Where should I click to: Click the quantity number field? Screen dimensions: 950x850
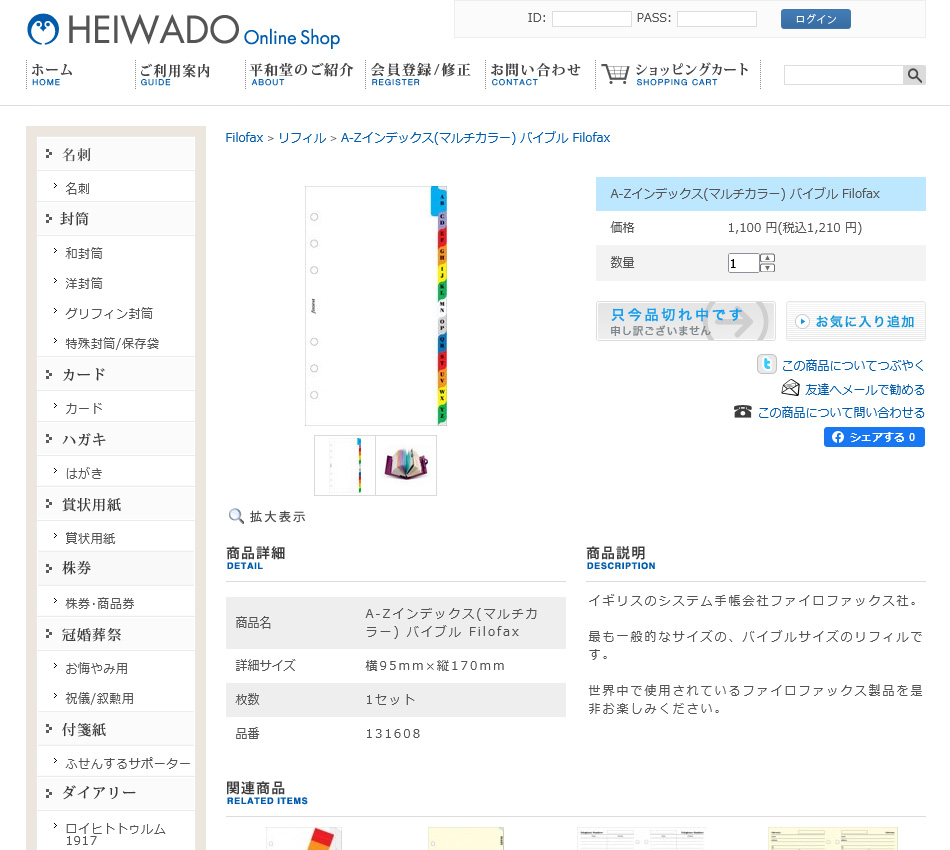(x=743, y=263)
